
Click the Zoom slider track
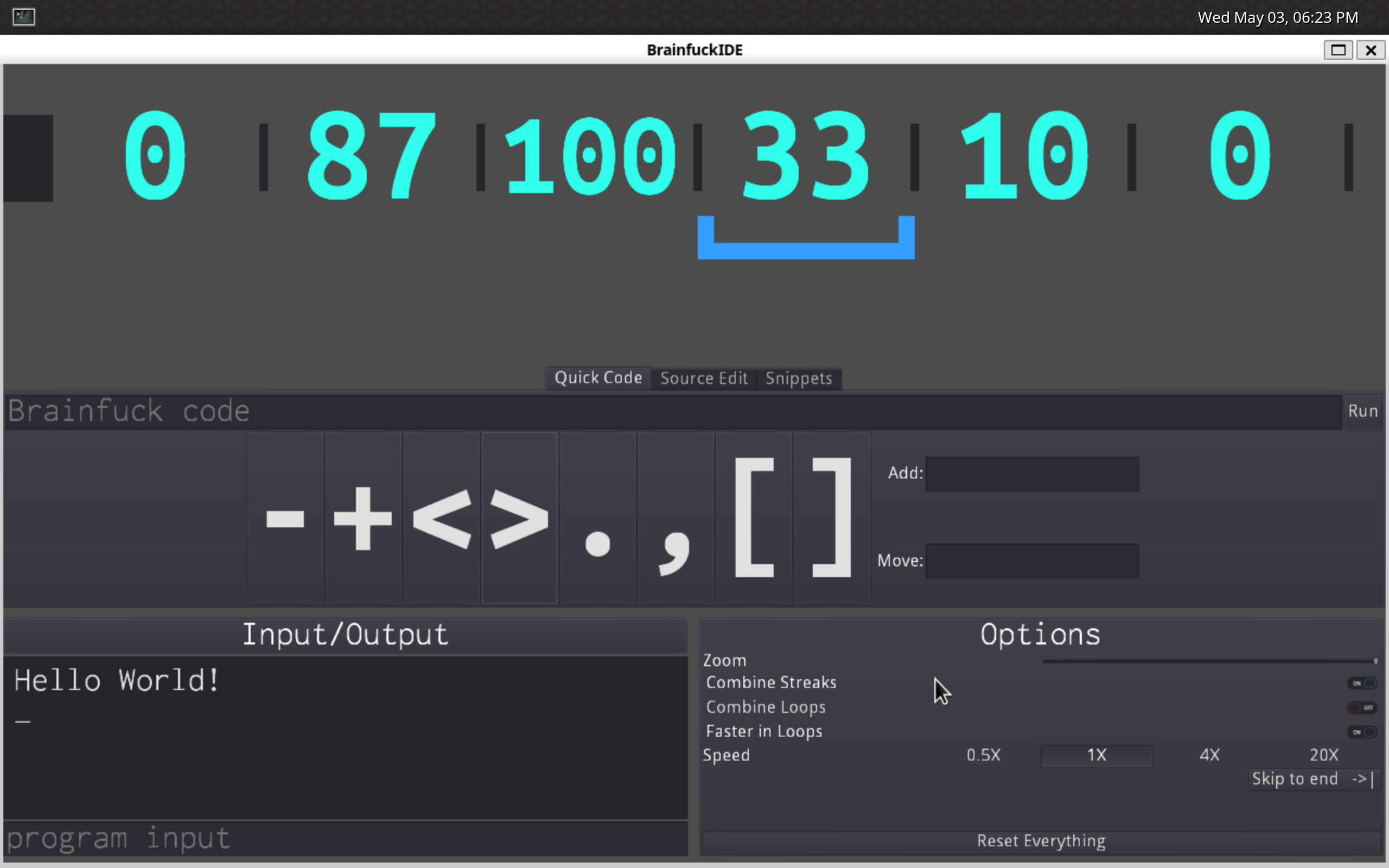tap(1205, 661)
